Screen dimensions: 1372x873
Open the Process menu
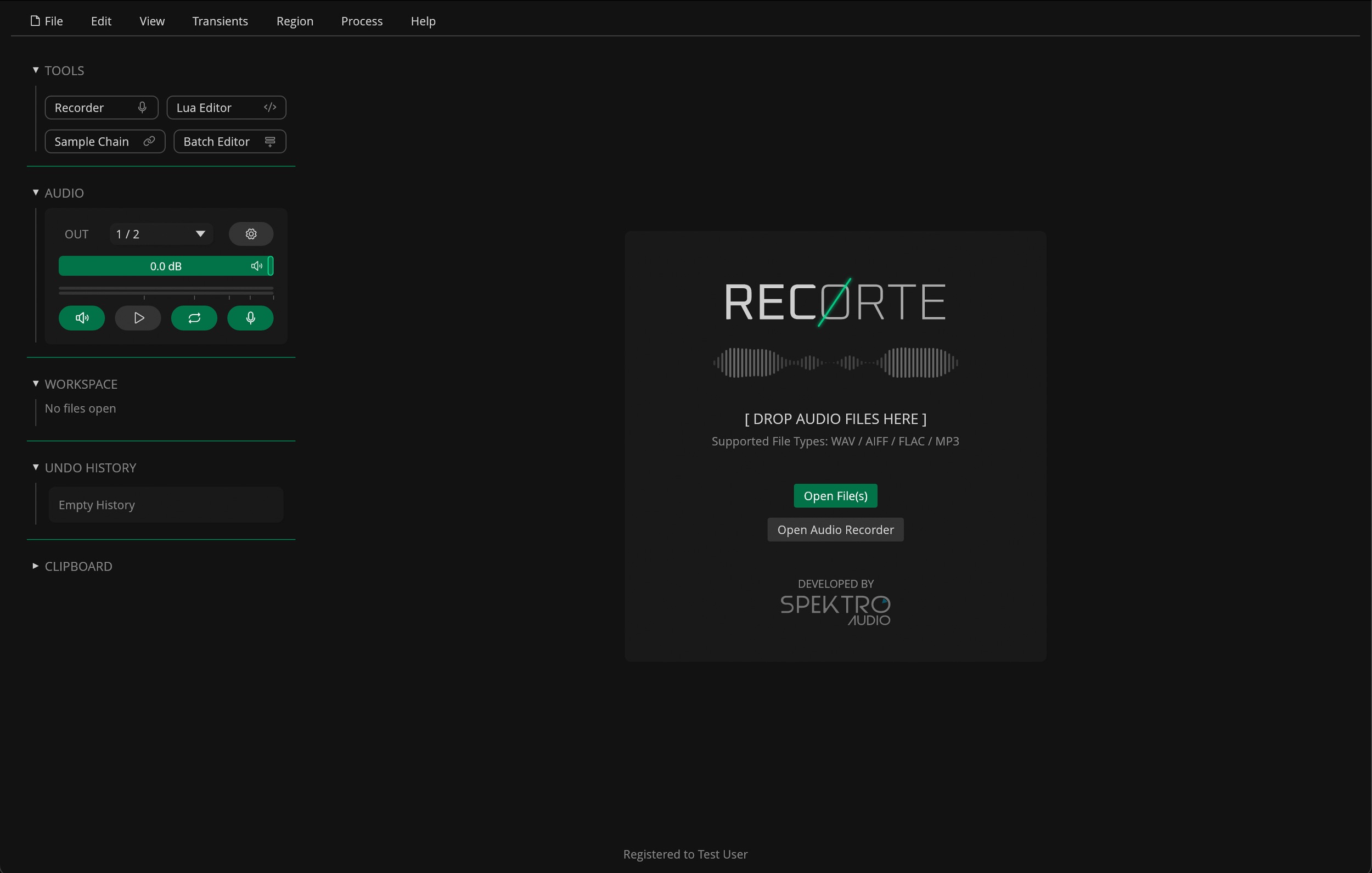tap(362, 21)
